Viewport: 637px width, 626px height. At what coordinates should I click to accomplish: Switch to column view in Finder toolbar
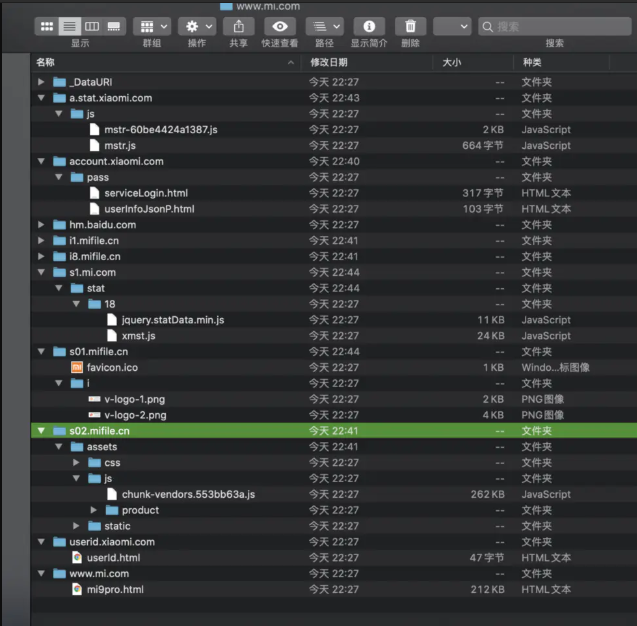click(92, 26)
